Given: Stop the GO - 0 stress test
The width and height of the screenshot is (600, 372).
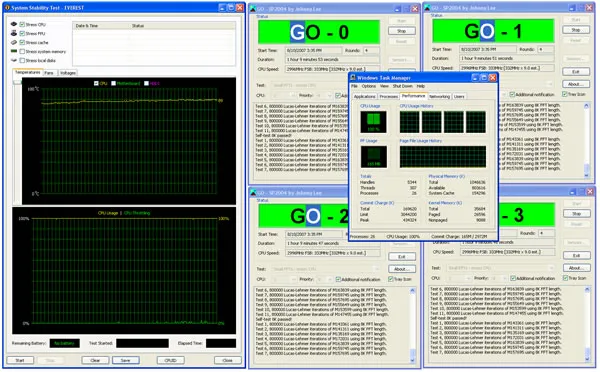Looking at the screenshot, I should click(401, 31).
